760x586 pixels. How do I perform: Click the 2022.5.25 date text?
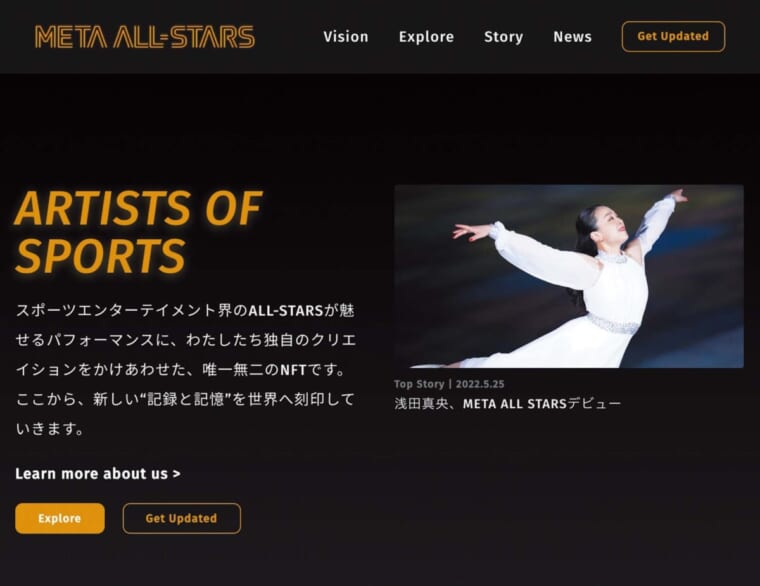pos(480,384)
